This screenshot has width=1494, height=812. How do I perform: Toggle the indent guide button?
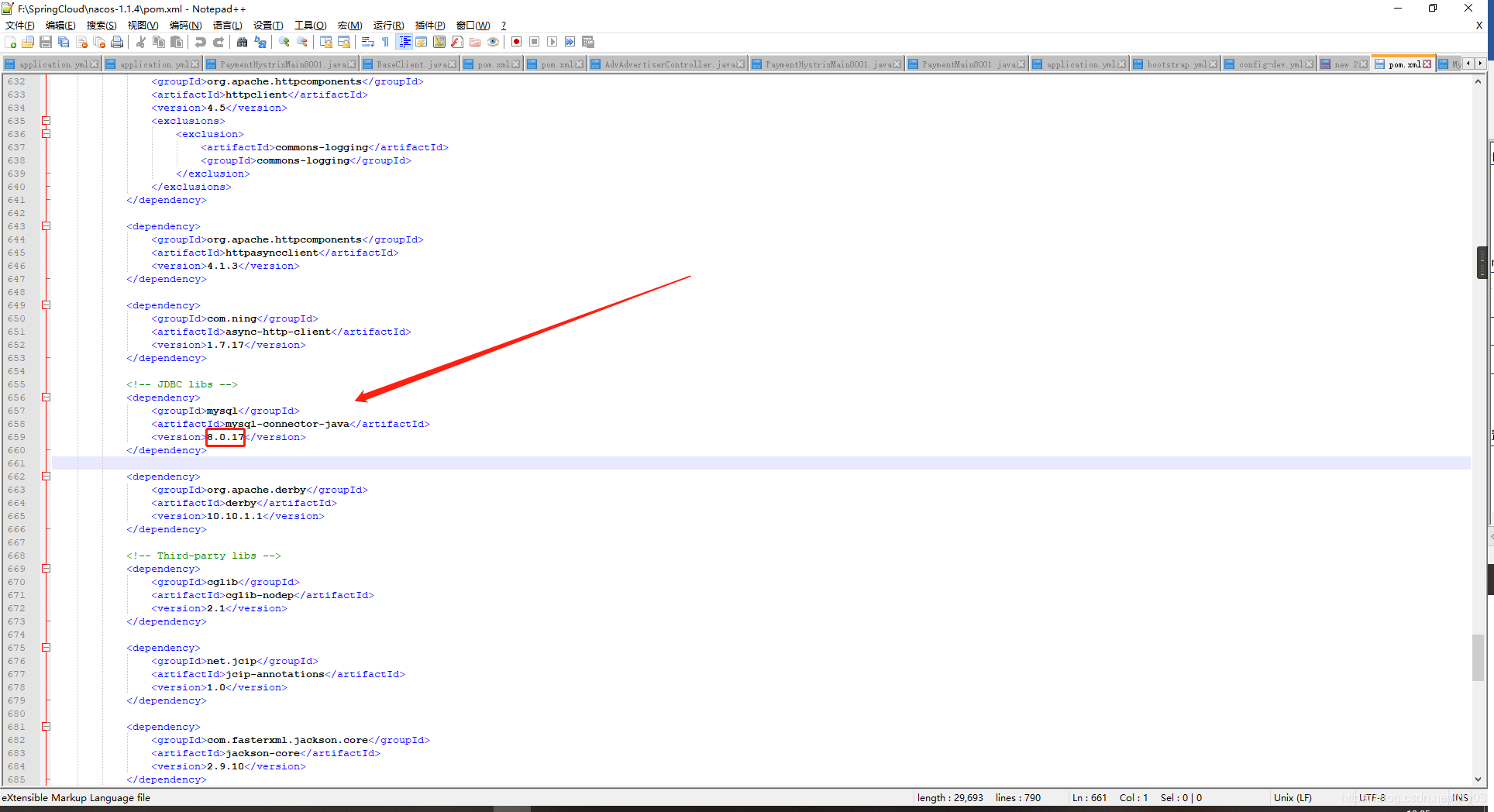tap(404, 42)
